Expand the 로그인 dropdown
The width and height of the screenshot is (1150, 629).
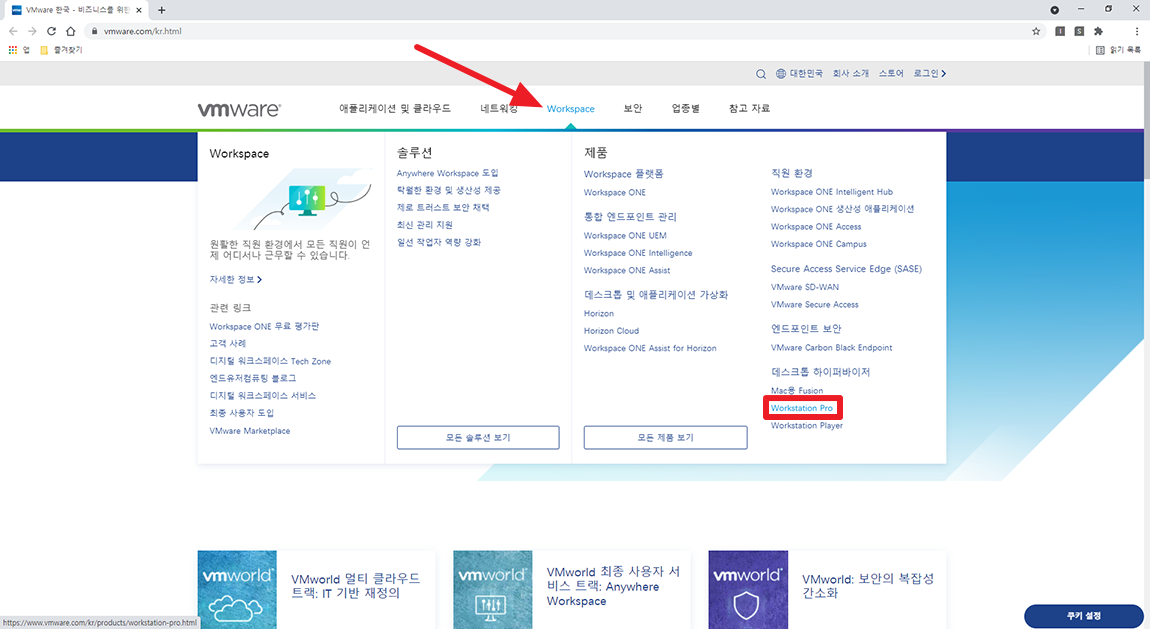[929, 73]
